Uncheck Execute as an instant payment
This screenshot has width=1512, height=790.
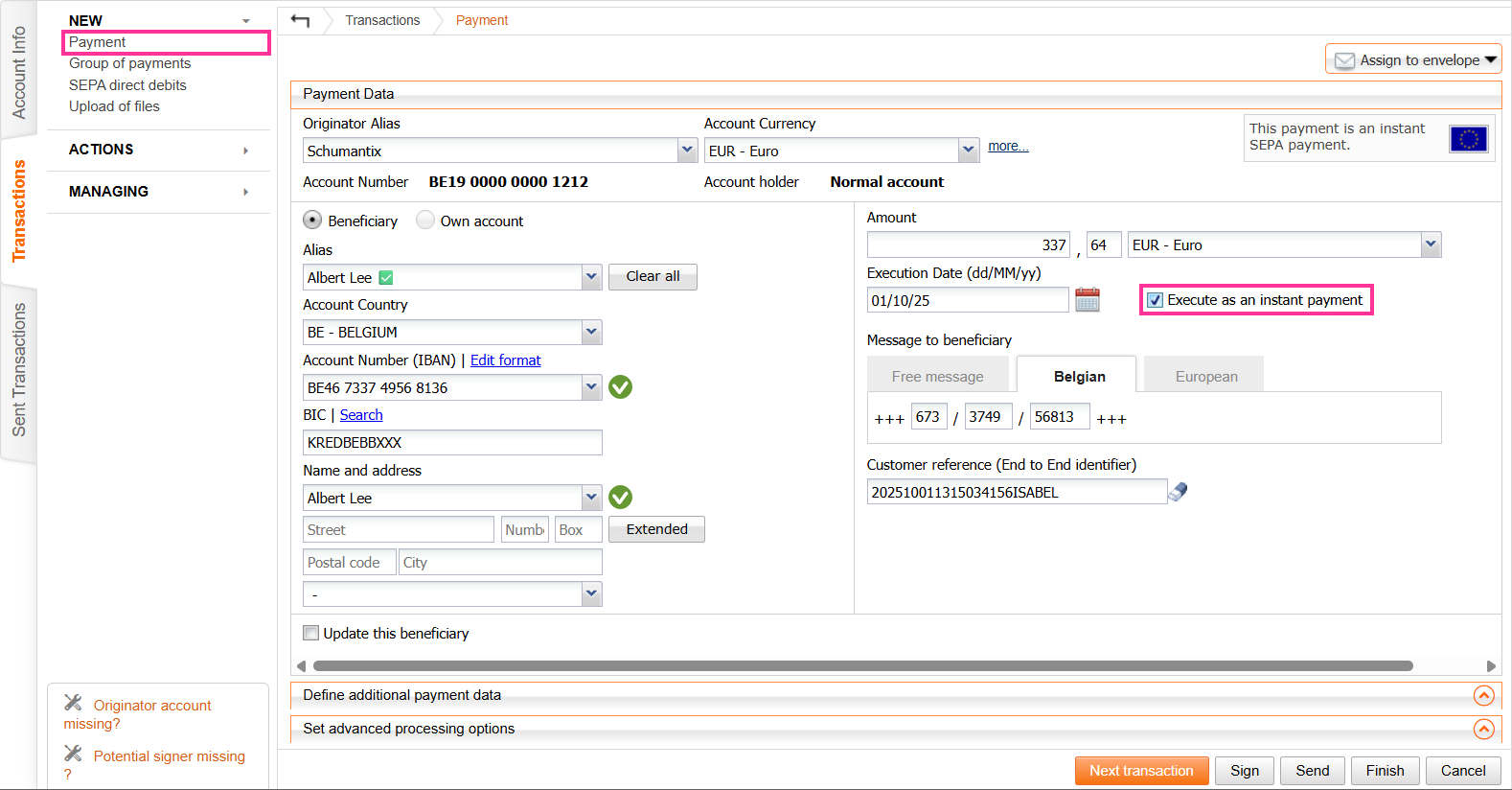1156,300
